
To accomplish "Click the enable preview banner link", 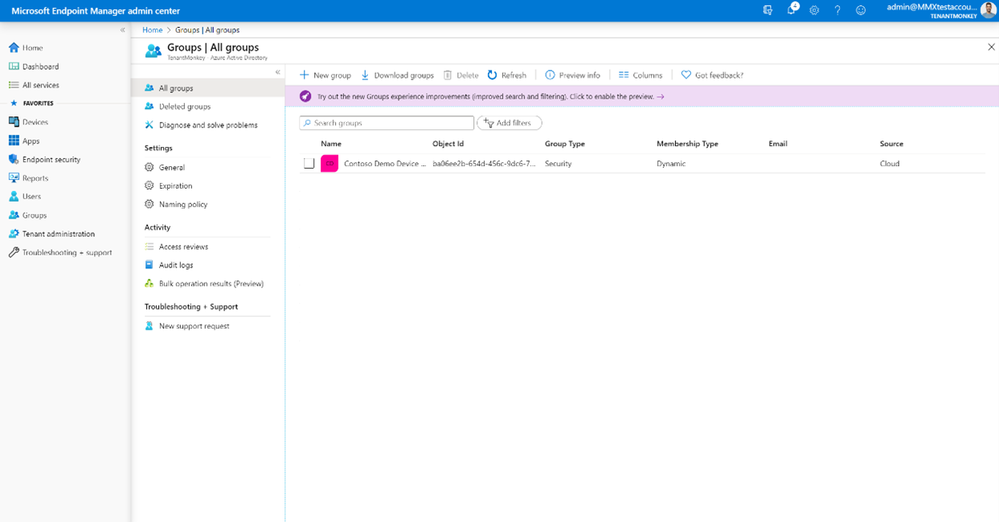I will tap(491, 97).
